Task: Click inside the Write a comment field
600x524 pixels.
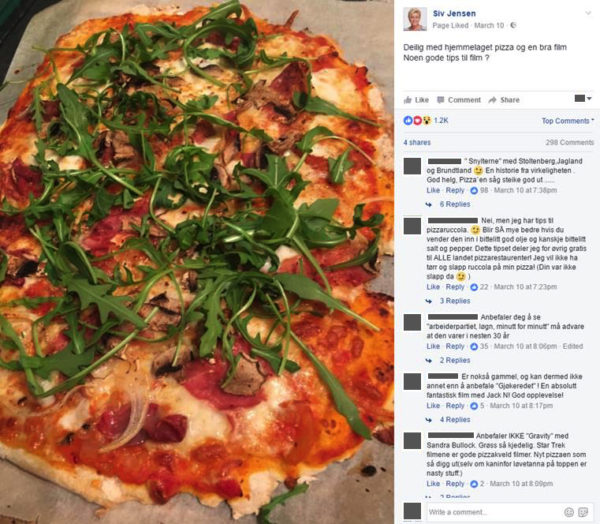Action: [x=494, y=512]
